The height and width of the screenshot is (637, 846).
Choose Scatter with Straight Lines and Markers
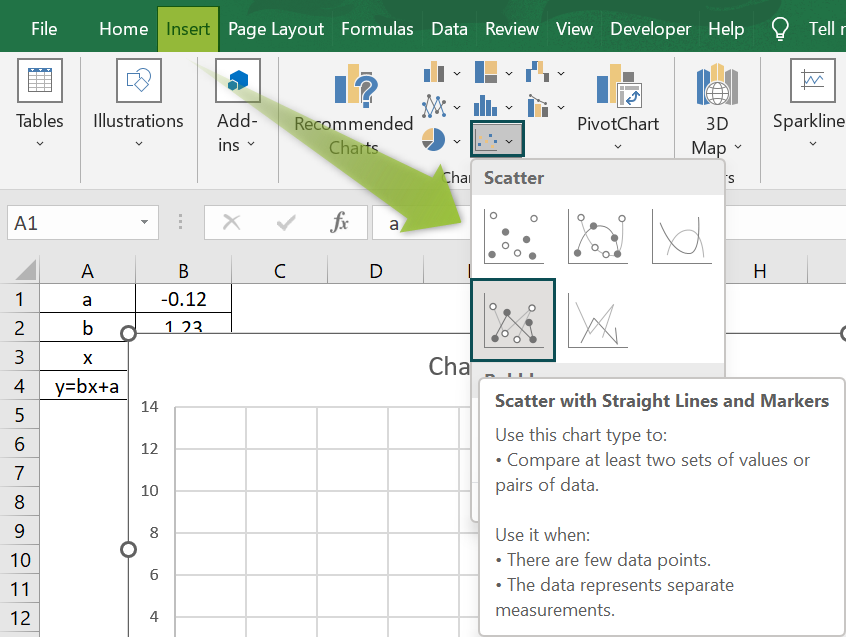pyautogui.click(x=513, y=320)
